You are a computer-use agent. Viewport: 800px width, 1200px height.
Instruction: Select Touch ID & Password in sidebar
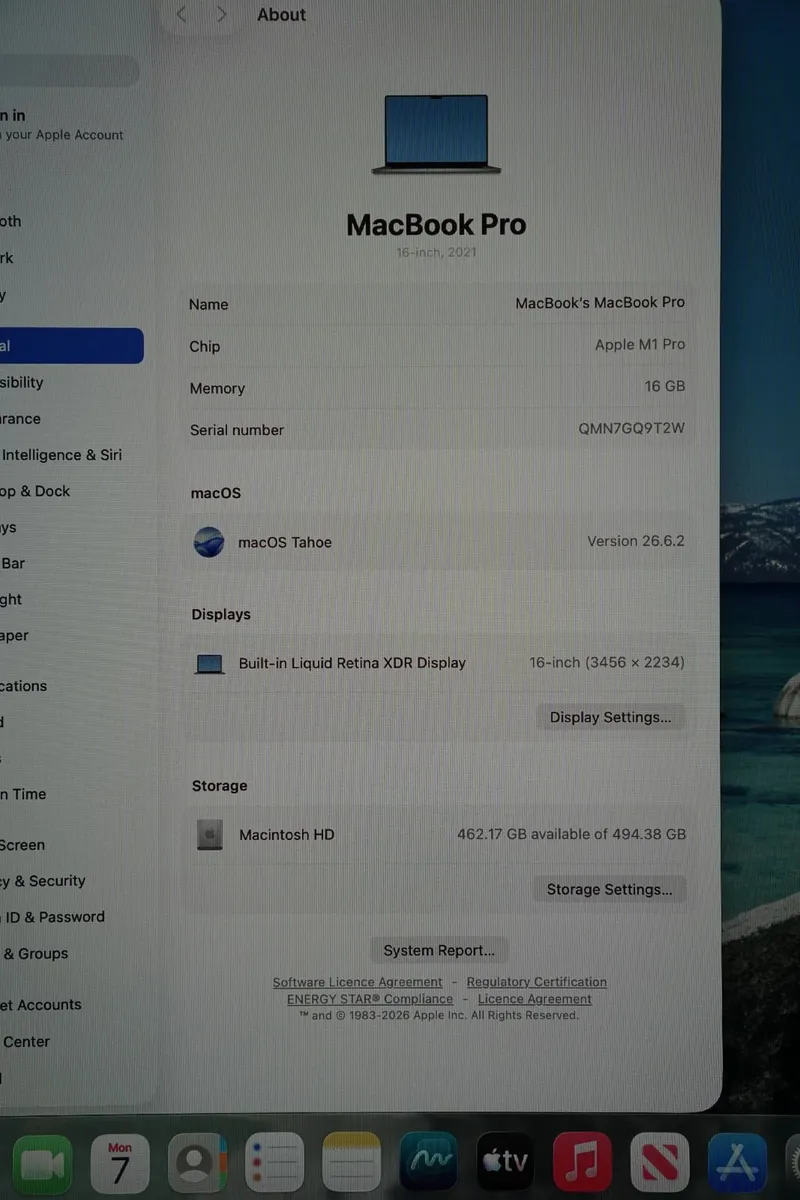[52, 917]
